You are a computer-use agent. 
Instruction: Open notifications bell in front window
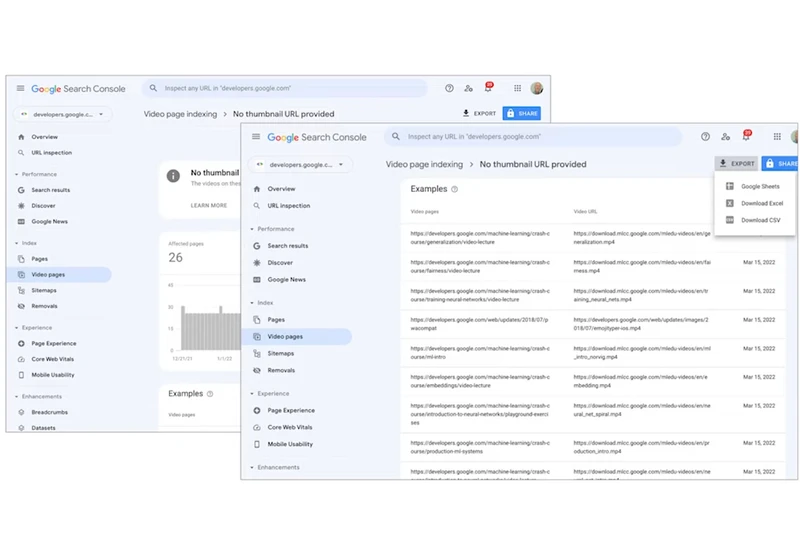[x=746, y=136]
